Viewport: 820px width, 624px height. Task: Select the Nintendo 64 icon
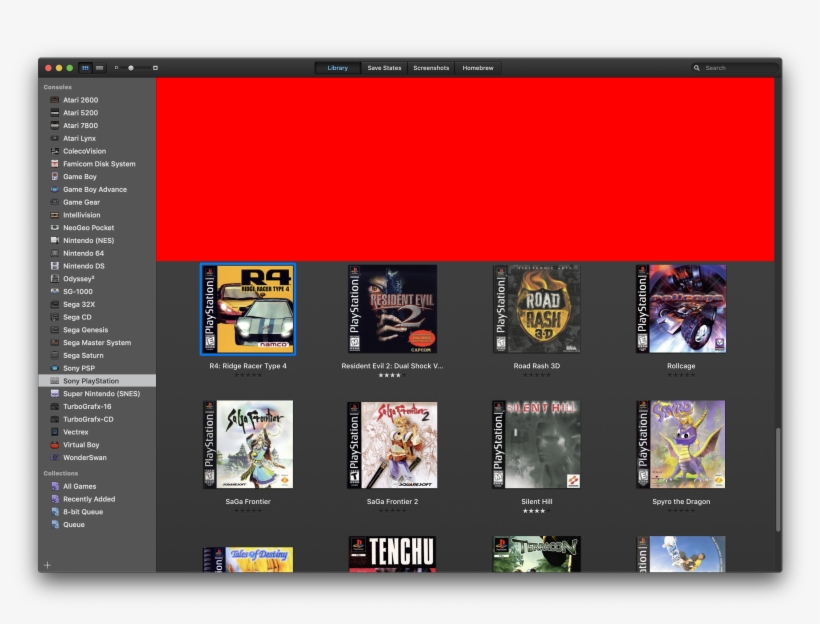pyautogui.click(x=54, y=253)
